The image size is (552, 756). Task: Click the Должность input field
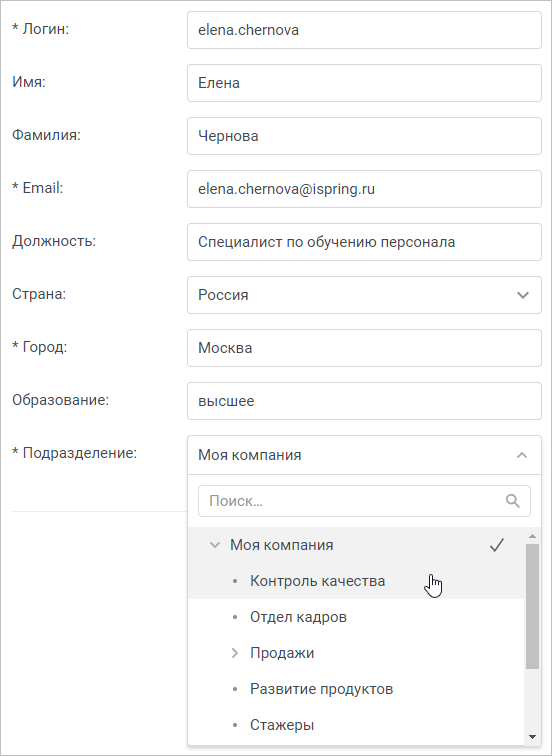(x=364, y=242)
